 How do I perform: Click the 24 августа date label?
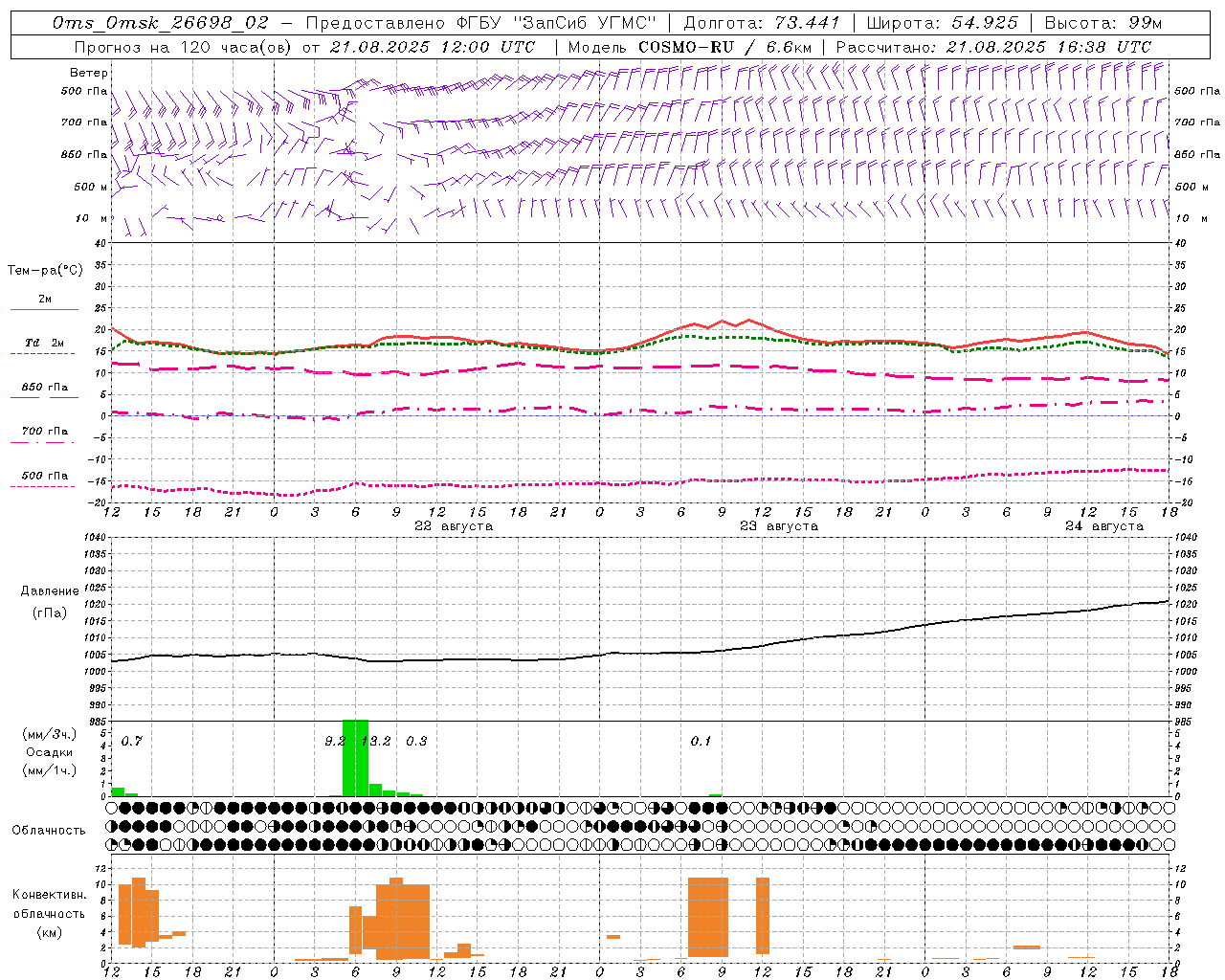click(1104, 526)
